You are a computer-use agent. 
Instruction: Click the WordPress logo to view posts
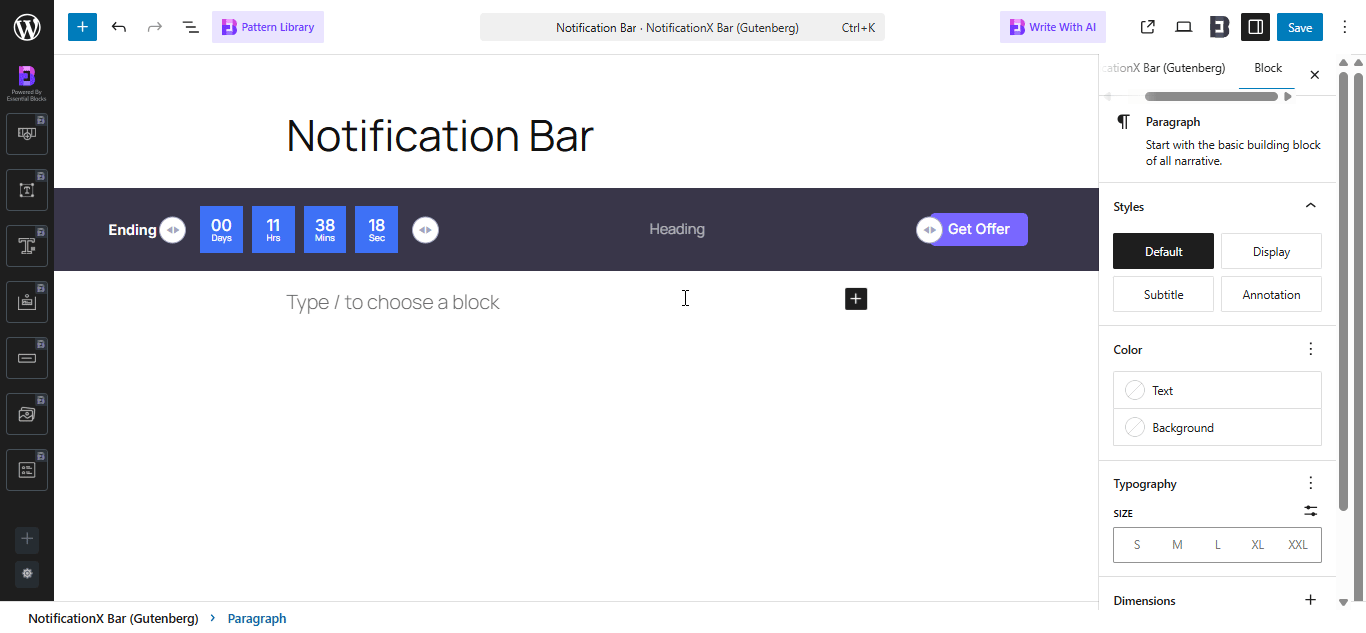tap(27, 27)
